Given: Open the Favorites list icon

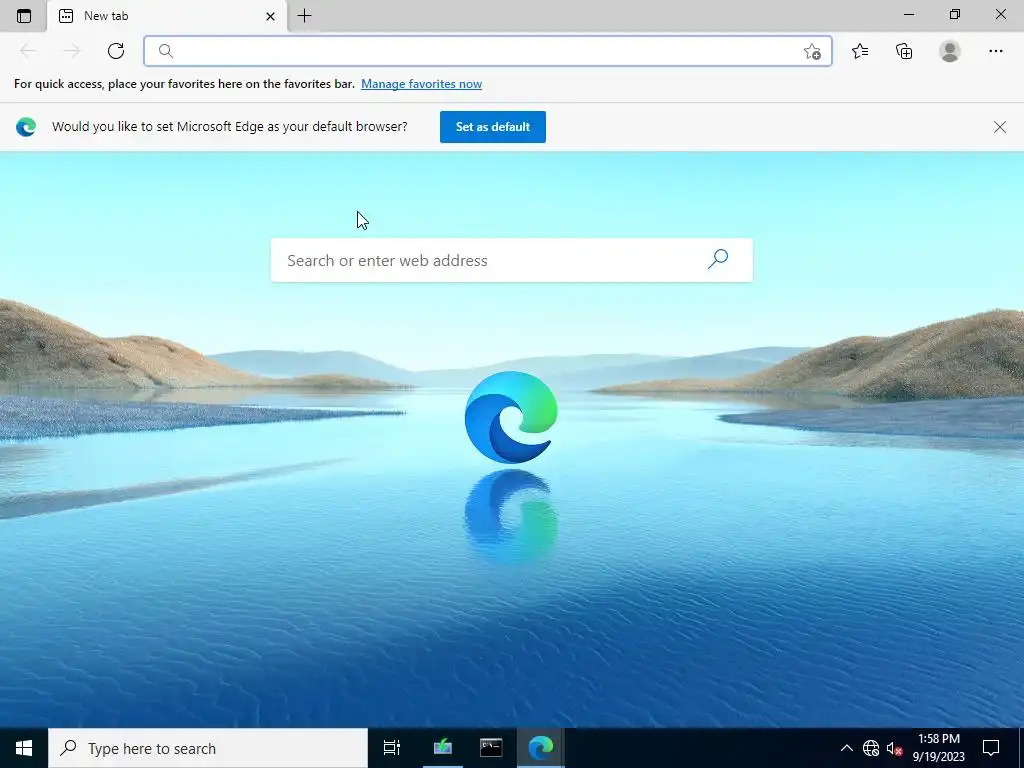Looking at the screenshot, I should [860, 51].
